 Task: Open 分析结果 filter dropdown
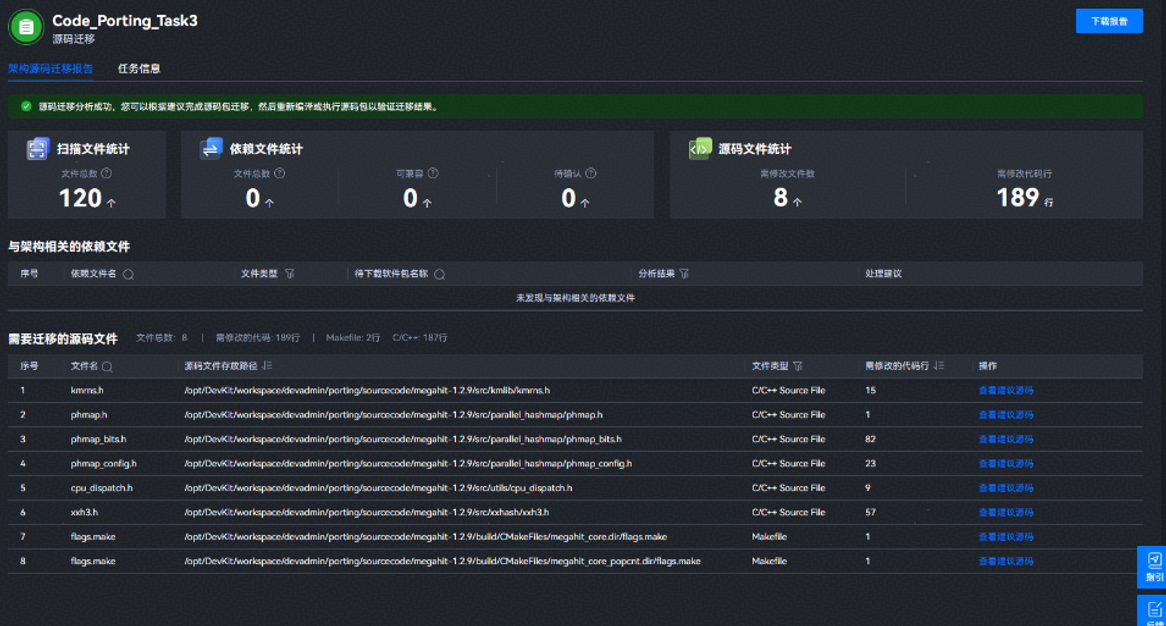[684, 274]
